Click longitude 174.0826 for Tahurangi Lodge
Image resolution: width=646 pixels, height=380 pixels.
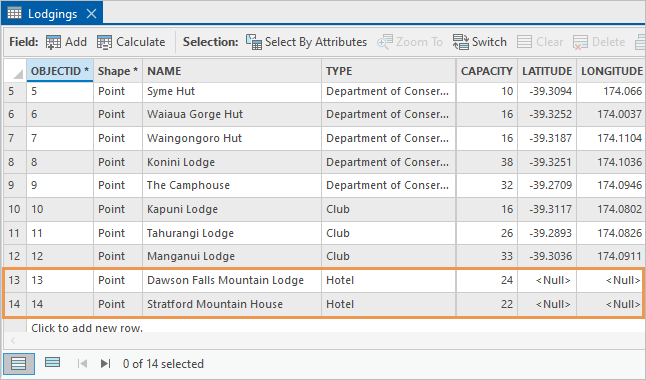tap(611, 233)
